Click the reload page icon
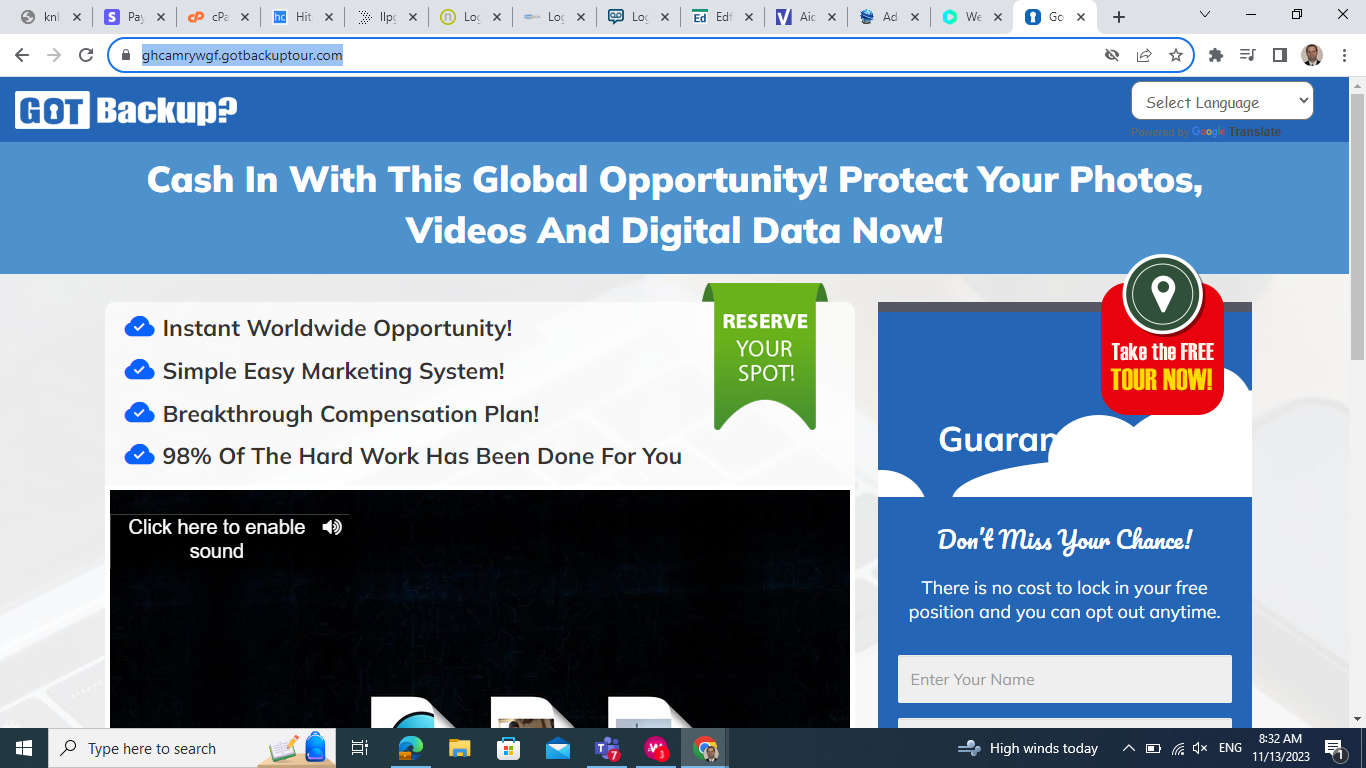 click(x=85, y=55)
